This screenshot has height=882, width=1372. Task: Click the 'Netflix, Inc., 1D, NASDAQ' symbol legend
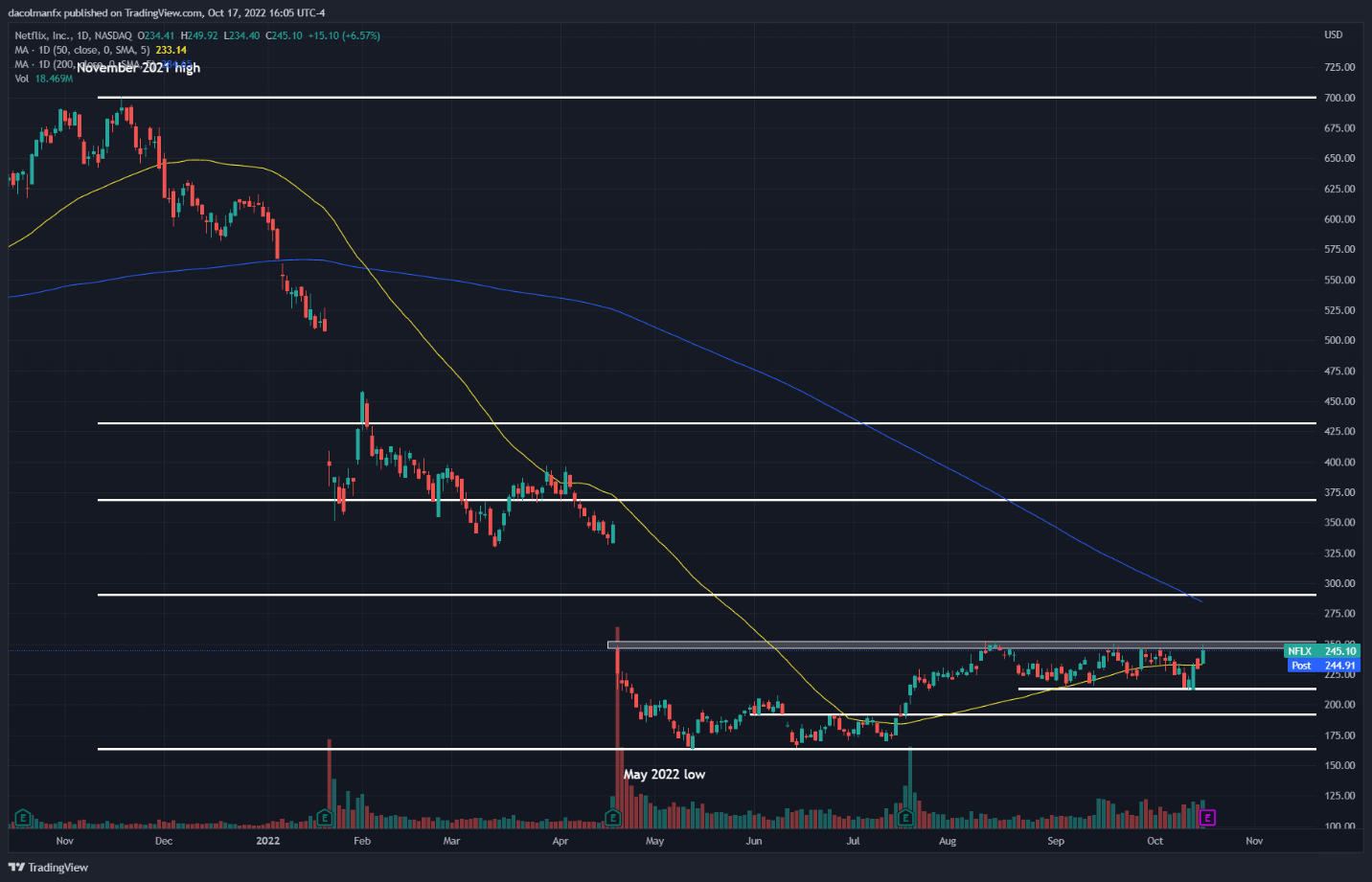[x=73, y=35]
